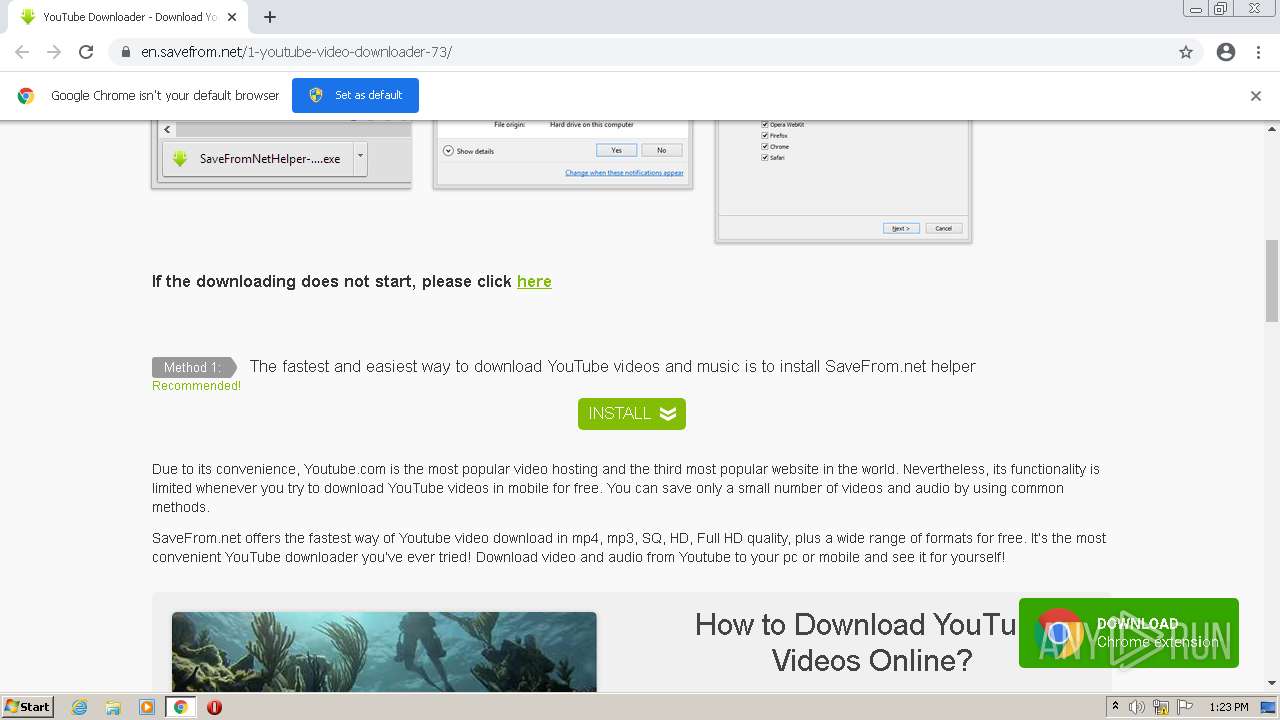Click the 1:23 PM system clock
This screenshot has height=720, width=1280.
[x=1229, y=707]
